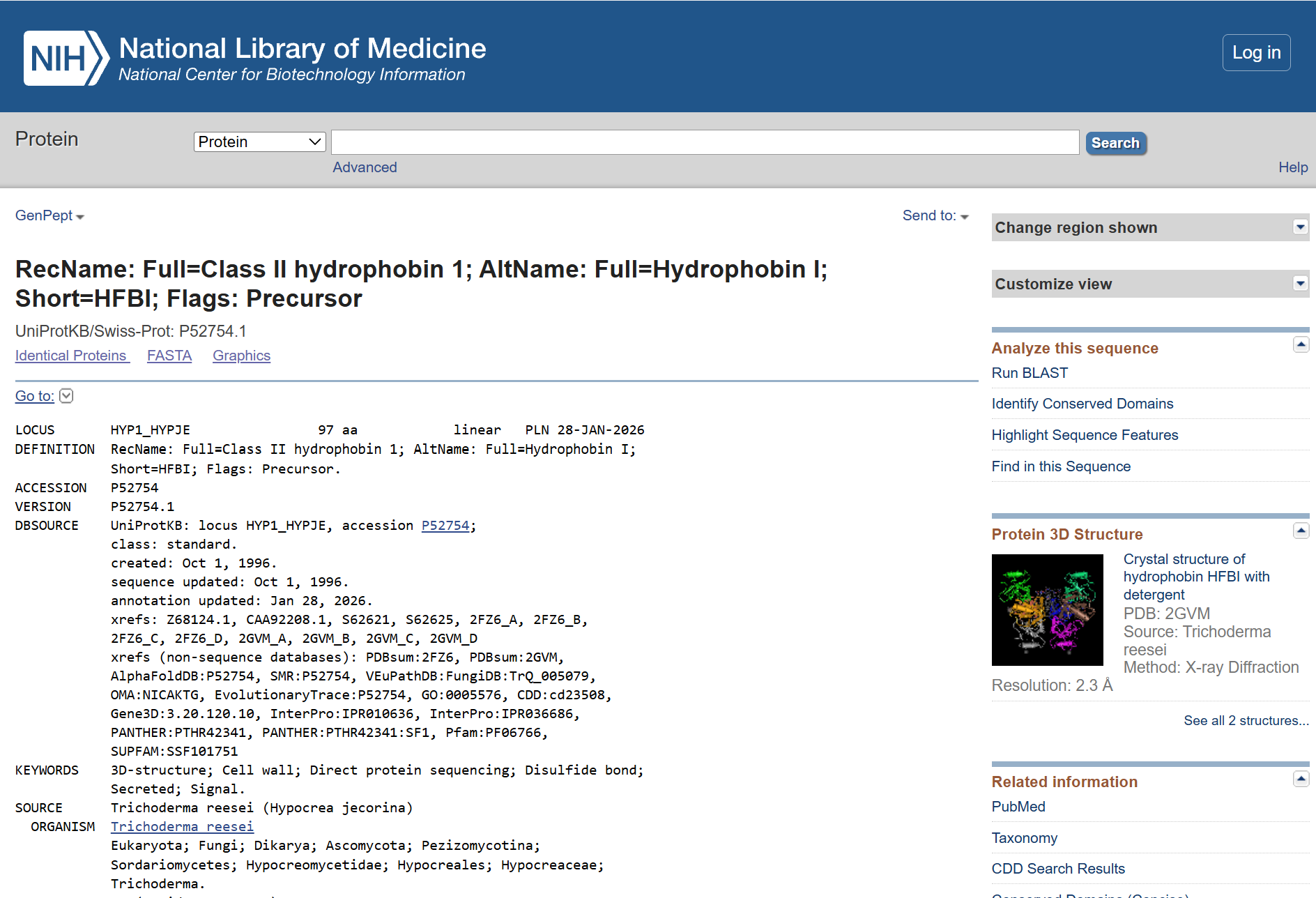Click the NIH logo icon
This screenshot has height=898, width=1316.
[x=66, y=58]
